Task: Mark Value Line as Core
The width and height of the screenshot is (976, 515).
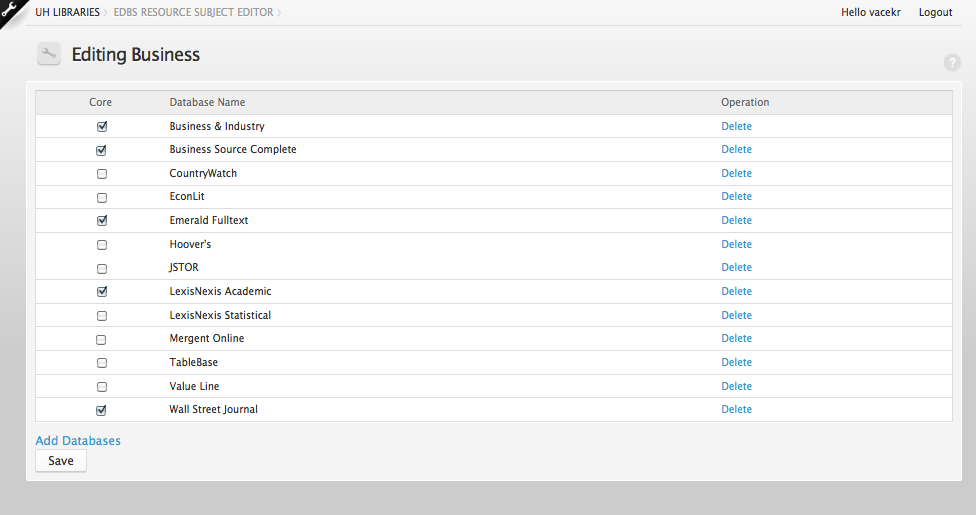Action: tap(101, 387)
